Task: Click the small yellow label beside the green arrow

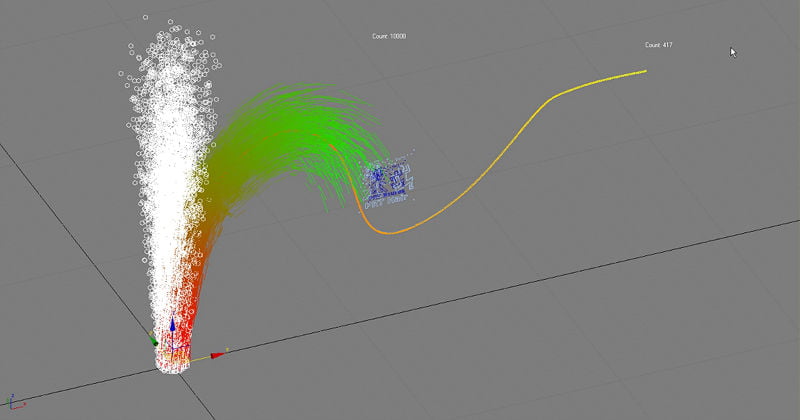Action: click(148, 333)
